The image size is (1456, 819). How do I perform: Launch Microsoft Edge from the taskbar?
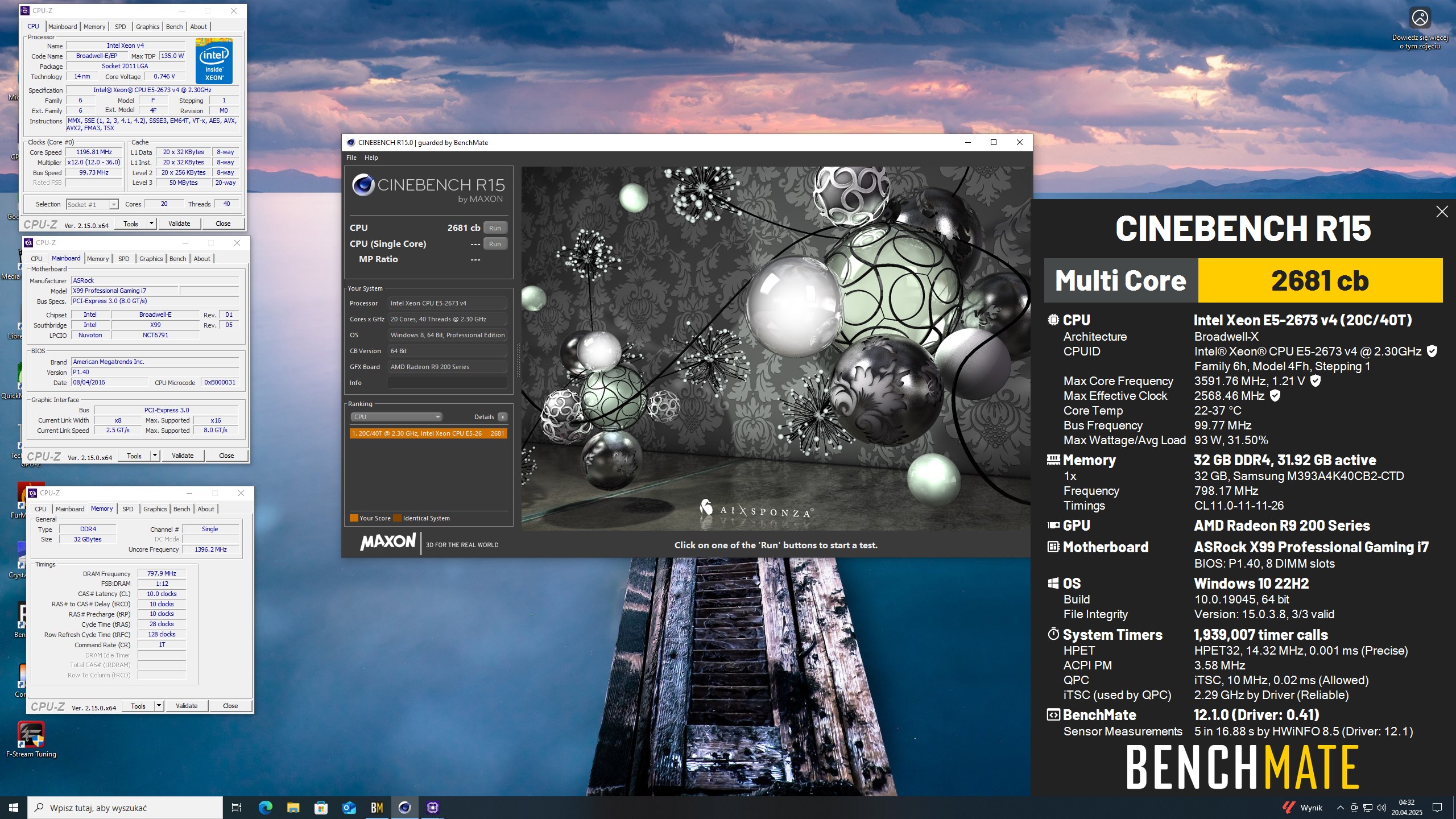tap(265, 808)
